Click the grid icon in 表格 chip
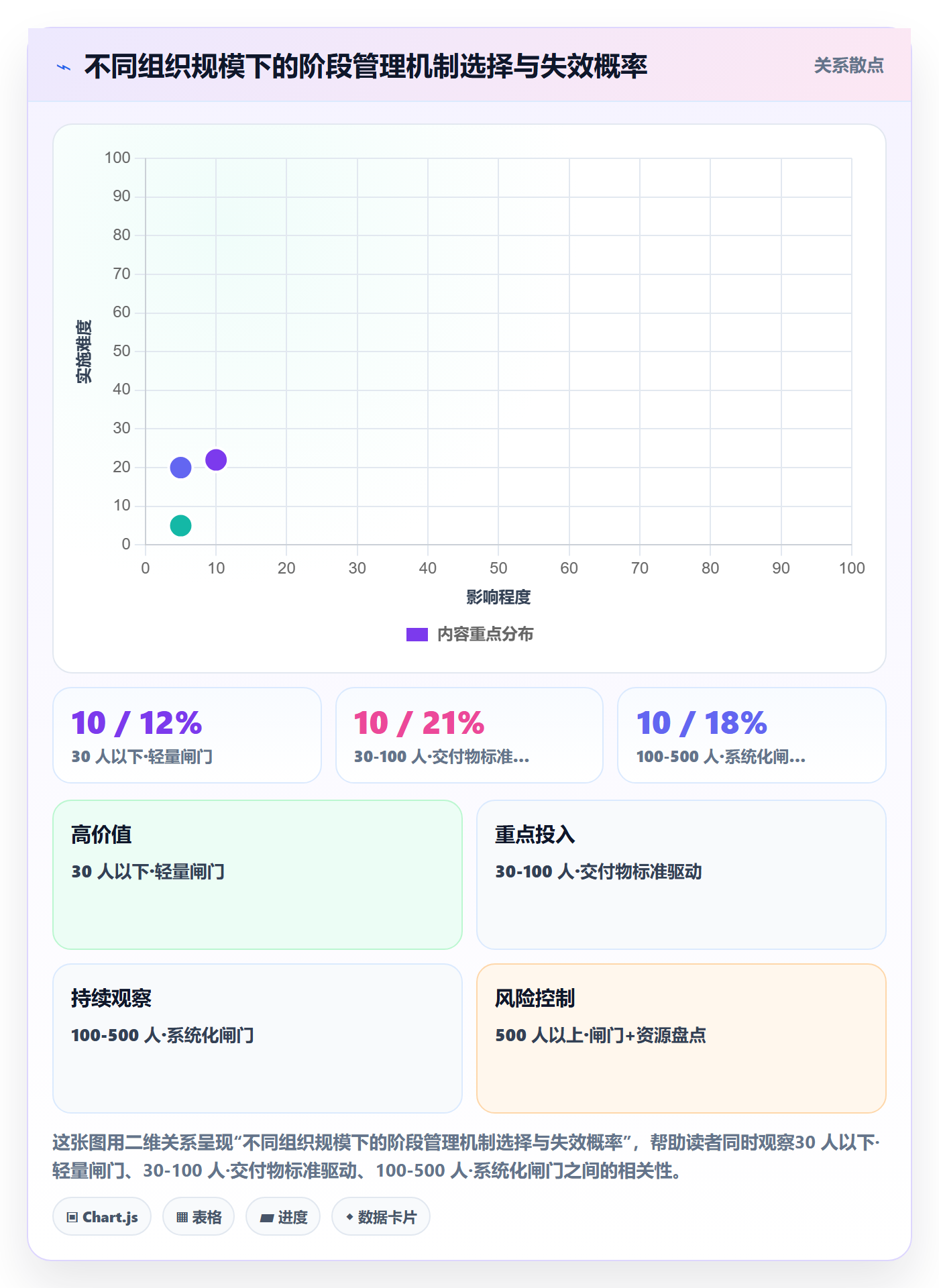939x1288 pixels. [182, 1218]
